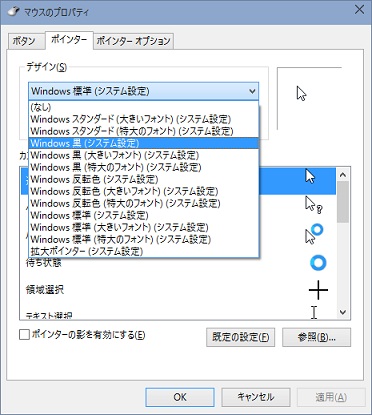Click the キャンセル button
The height and width of the screenshot is (415, 372).
(256, 397)
